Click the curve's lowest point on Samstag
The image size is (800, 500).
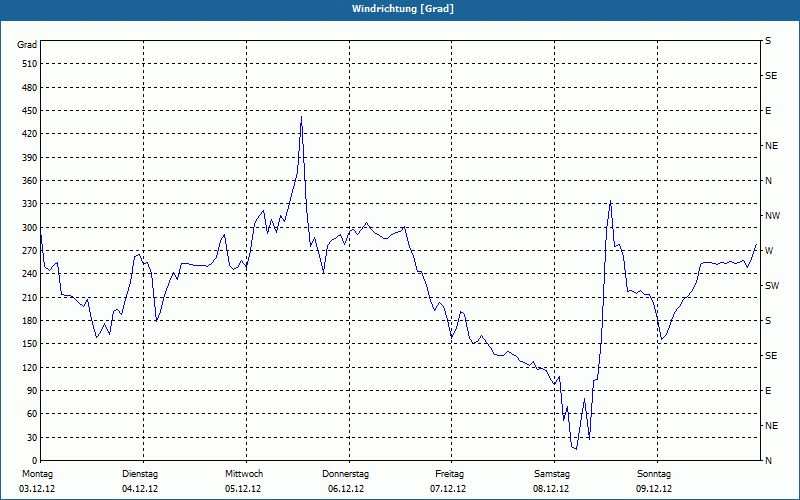[576, 449]
